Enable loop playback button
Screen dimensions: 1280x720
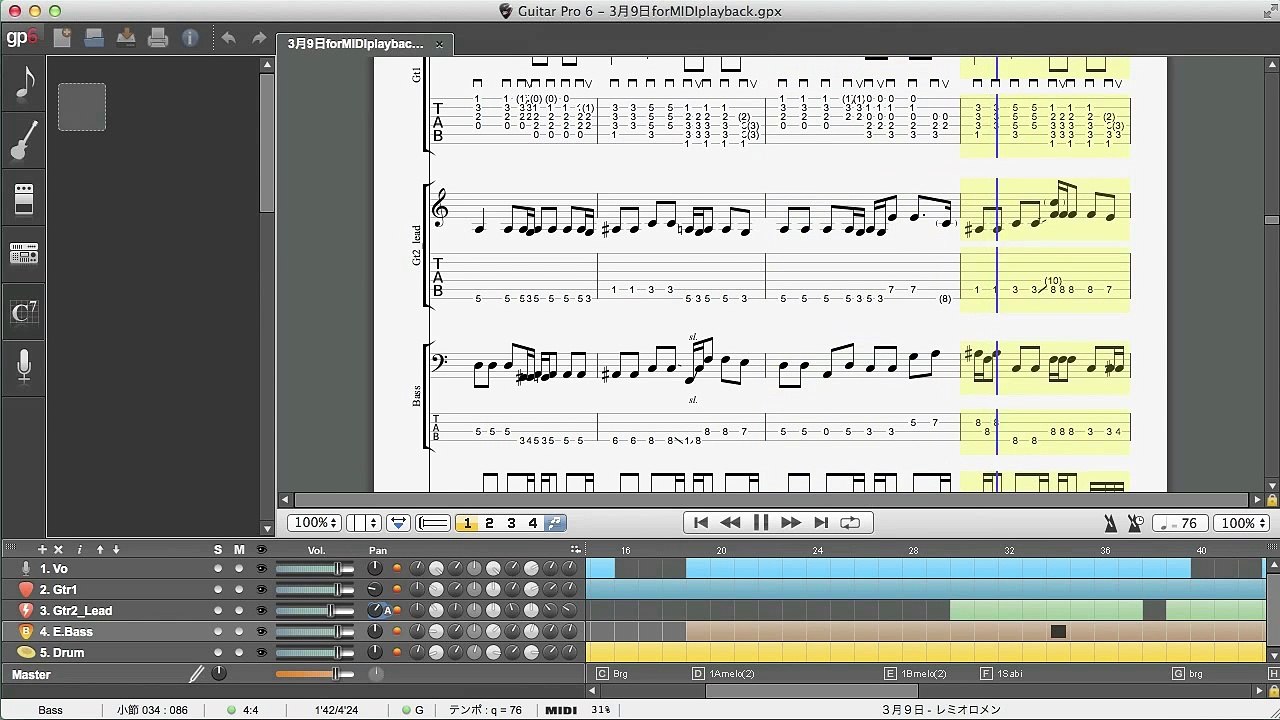click(x=850, y=523)
